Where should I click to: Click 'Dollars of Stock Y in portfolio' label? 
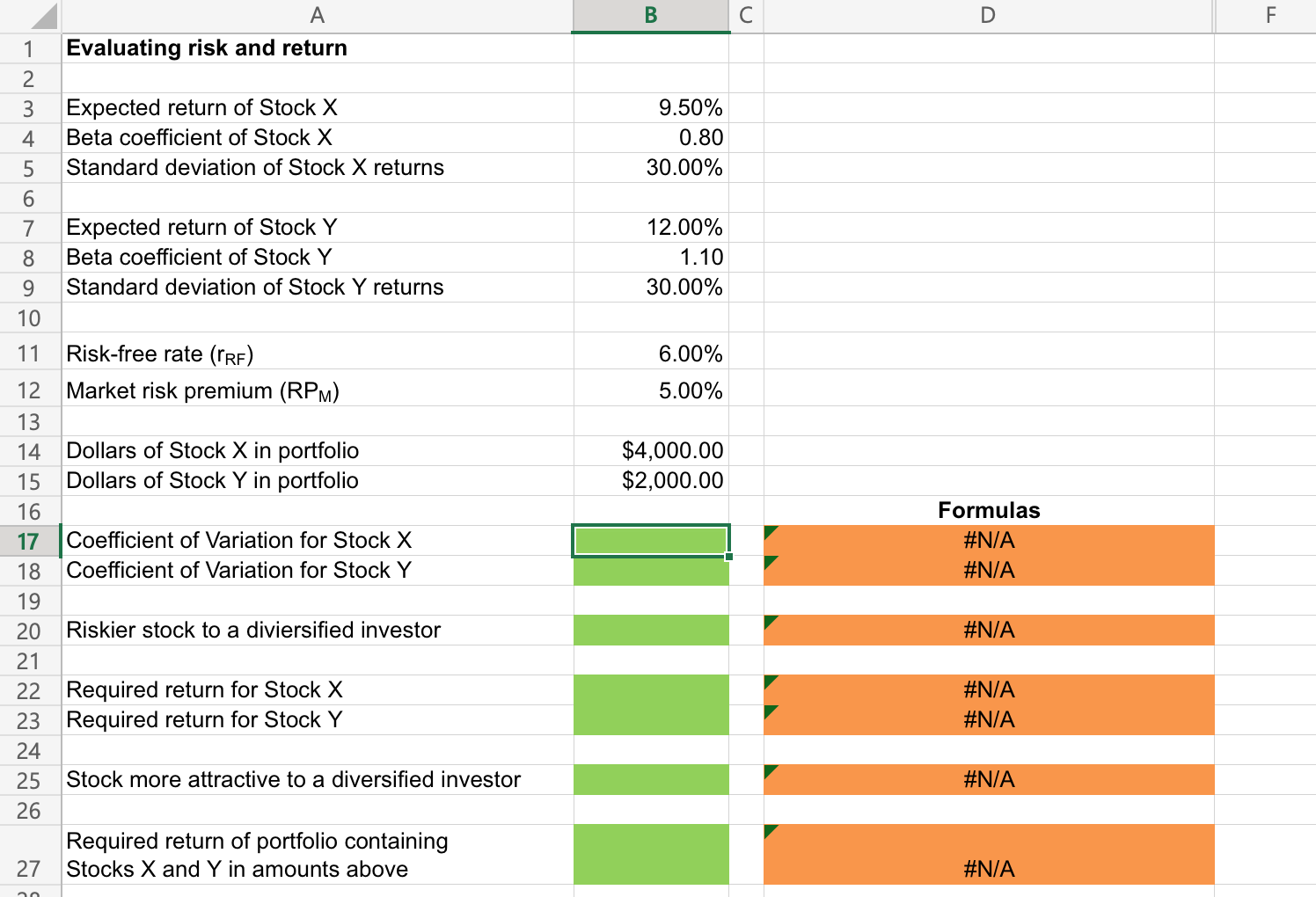213,481
